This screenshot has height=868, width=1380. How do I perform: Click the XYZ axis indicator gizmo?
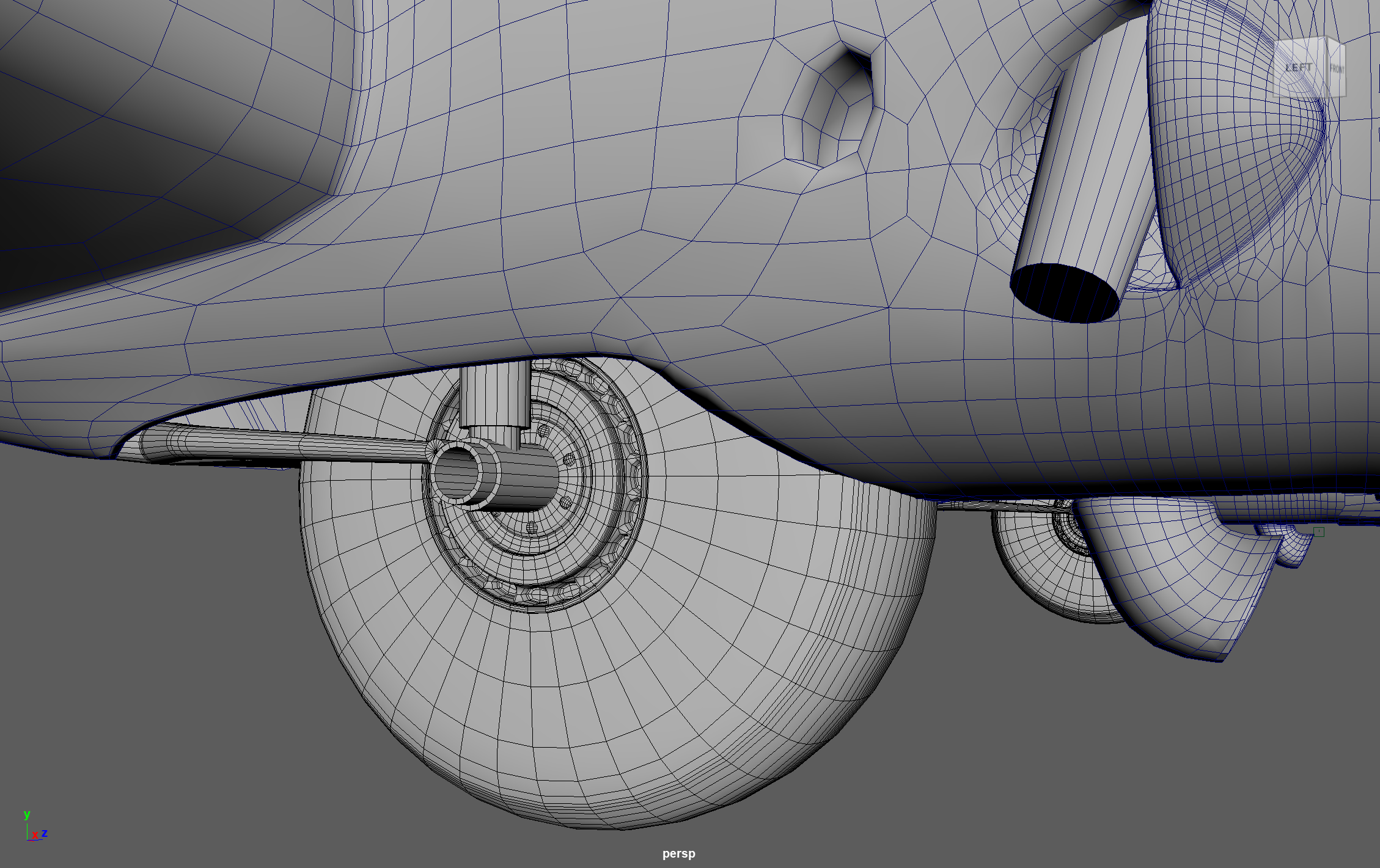click(x=34, y=829)
